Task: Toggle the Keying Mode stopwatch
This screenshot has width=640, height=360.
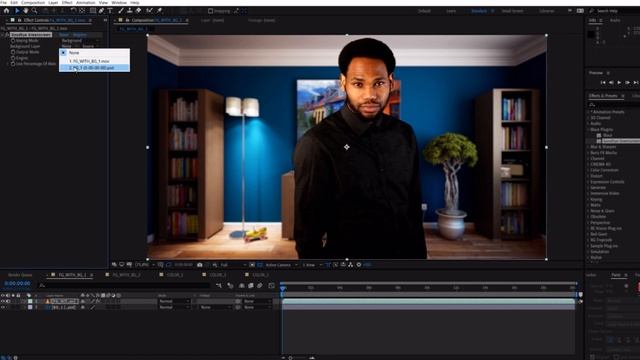Action: click(x=13, y=41)
